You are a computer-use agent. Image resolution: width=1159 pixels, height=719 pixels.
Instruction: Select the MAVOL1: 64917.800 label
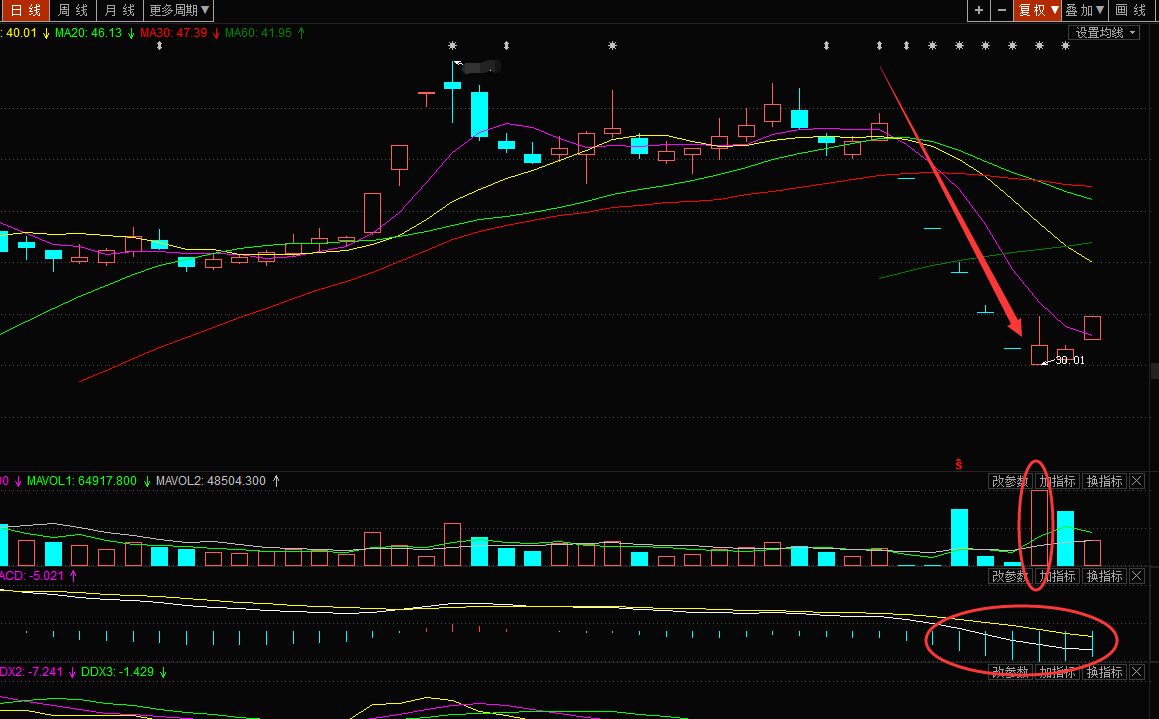point(81,481)
